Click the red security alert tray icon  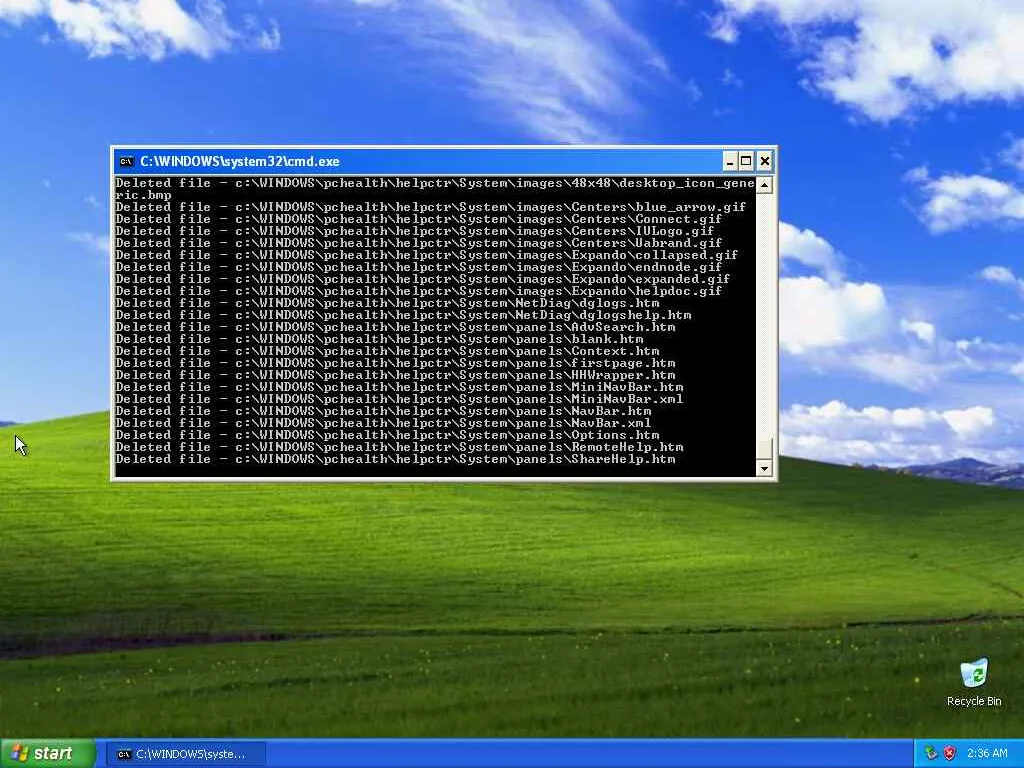[950, 753]
